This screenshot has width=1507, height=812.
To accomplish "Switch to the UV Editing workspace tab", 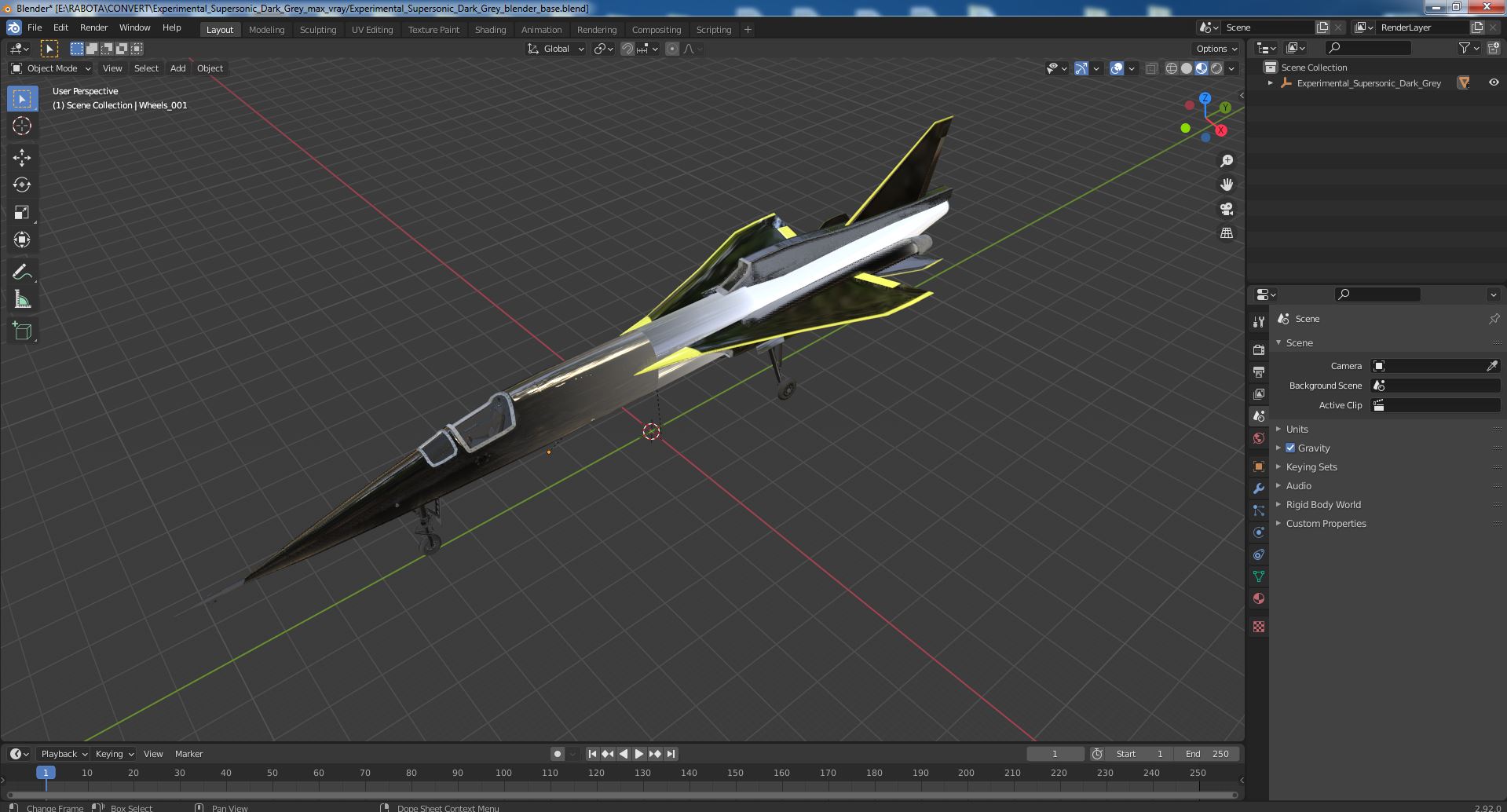I will [371, 30].
